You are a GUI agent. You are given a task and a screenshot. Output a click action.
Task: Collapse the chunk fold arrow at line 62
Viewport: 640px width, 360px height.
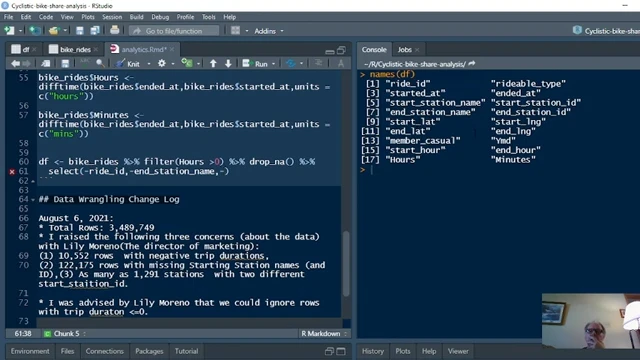coord(33,181)
